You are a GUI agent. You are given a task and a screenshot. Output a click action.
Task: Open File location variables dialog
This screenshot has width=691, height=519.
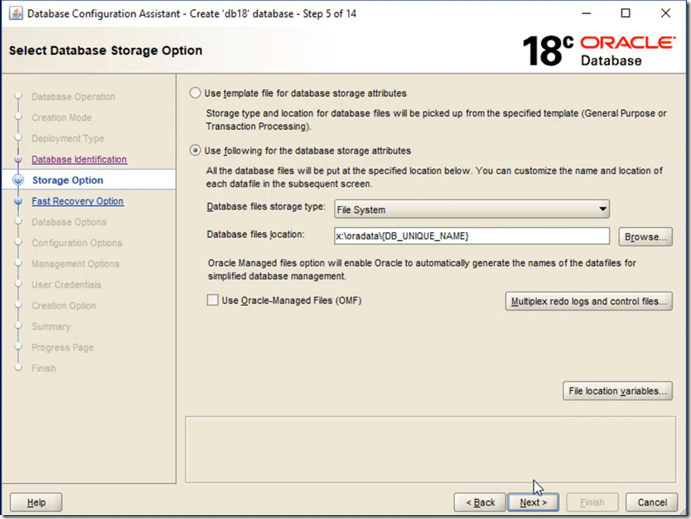click(x=617, y=391)
